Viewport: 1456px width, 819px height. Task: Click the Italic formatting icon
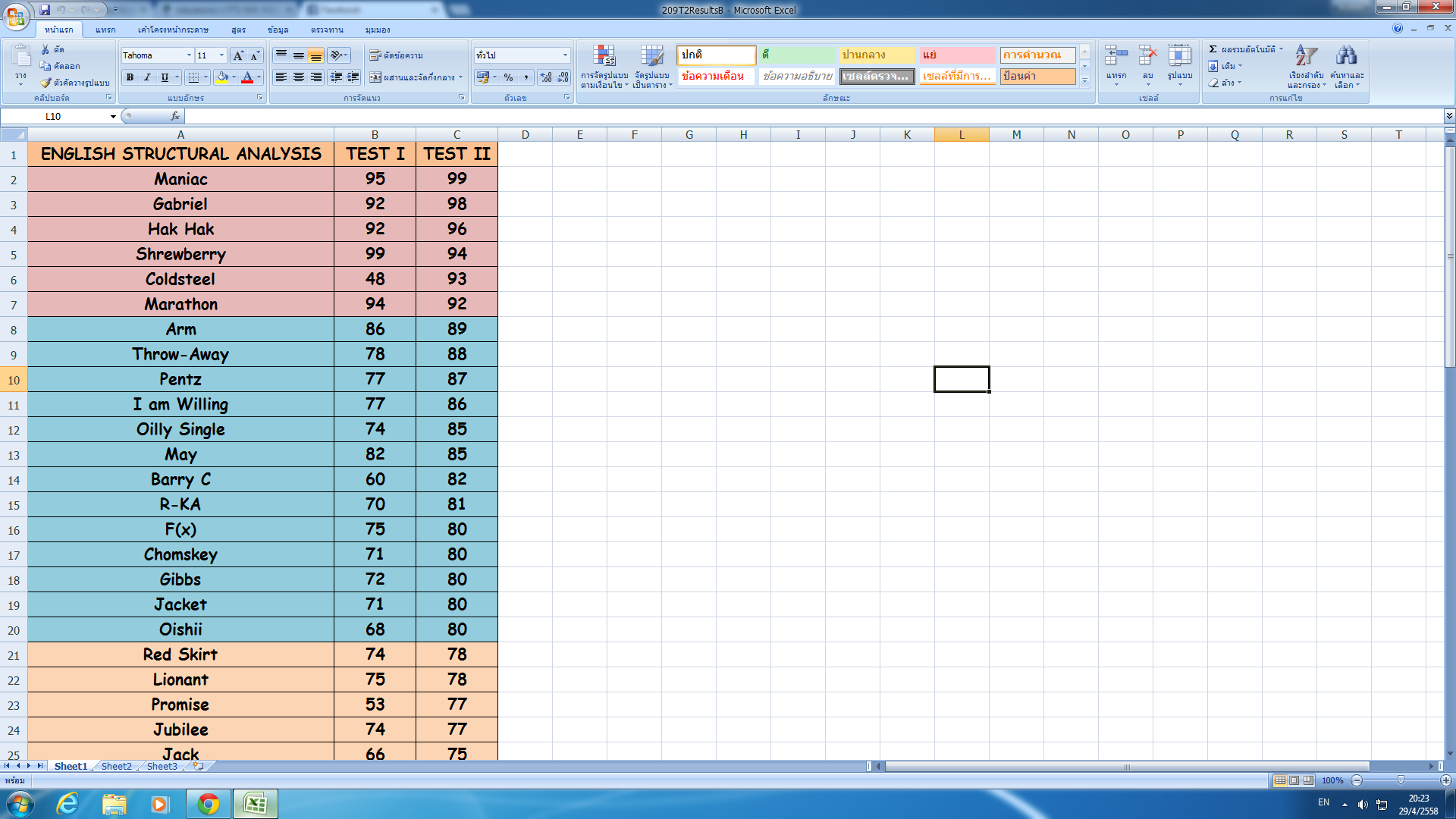147,77
